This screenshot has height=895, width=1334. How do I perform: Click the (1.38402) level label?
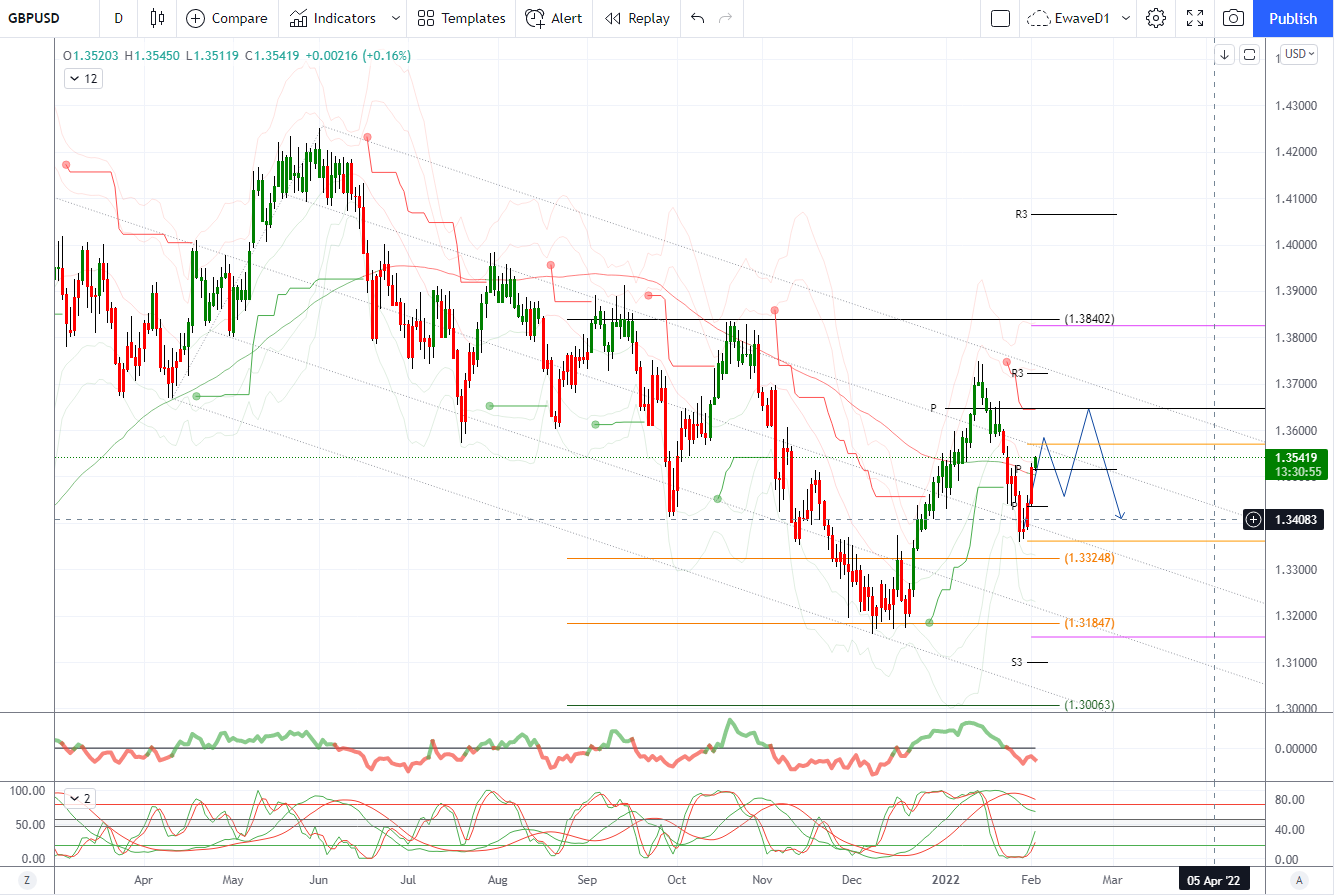coord(1089,319)
